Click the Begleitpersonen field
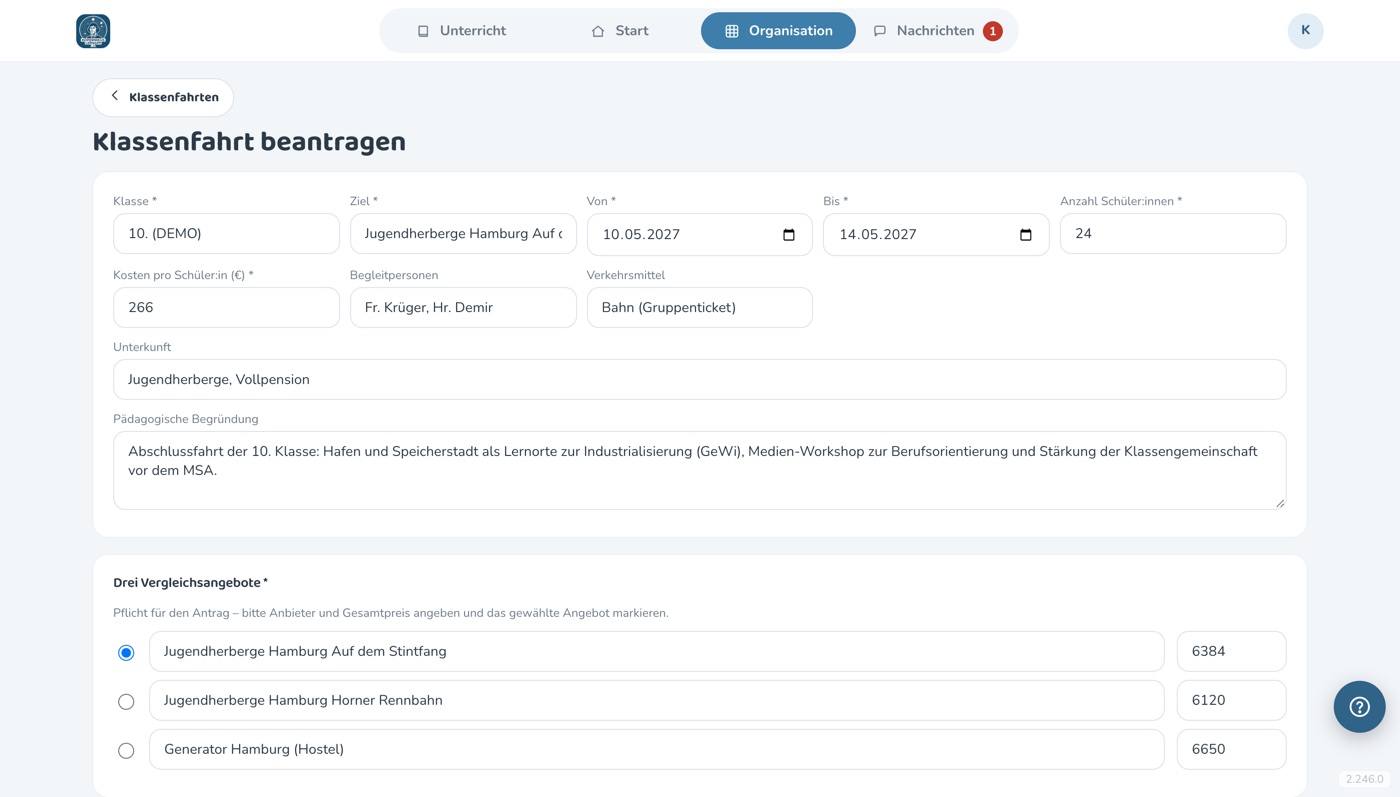This screenshot has width=1400, height=797. (x=463, y=307)
